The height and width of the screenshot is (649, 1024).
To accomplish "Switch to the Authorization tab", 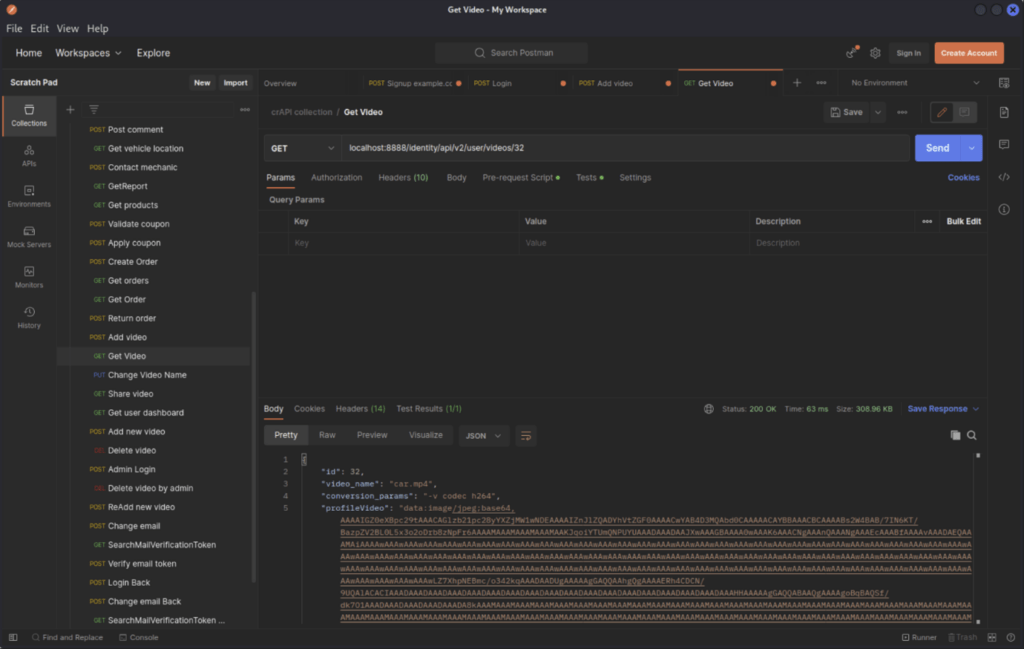I will click(x=336, y=177).
